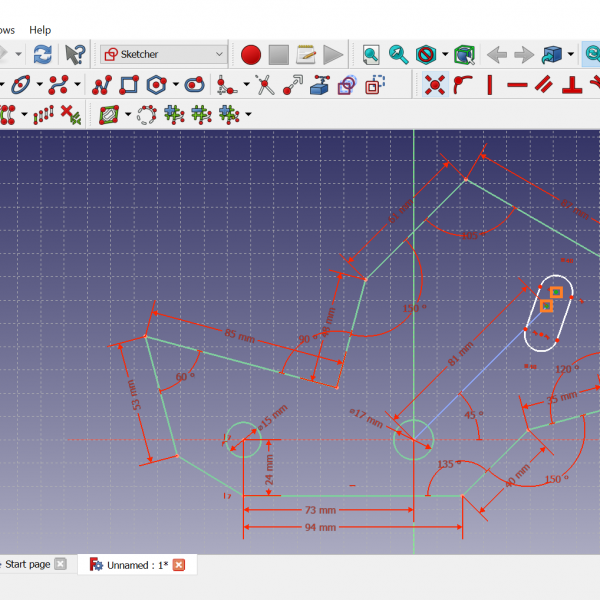
Task: Close the Unnamed : 1* tab
Action: coord(179,565)
